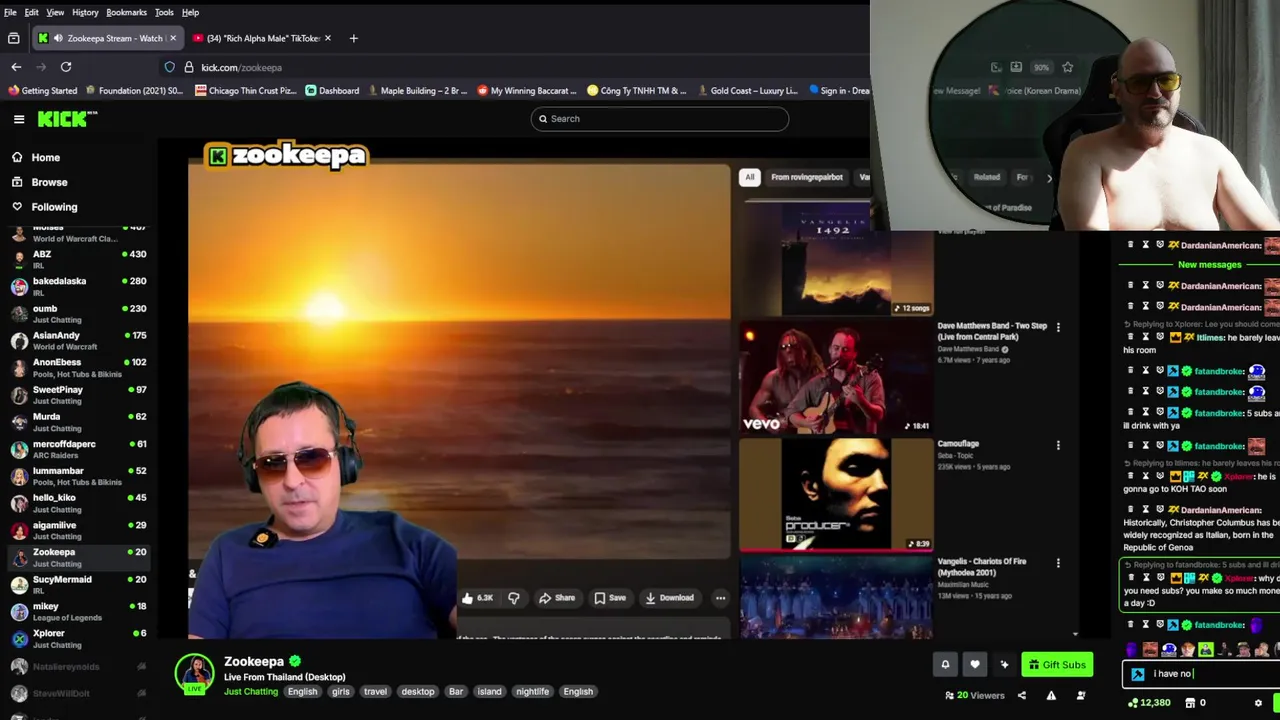Click the chat message input box
Image resolution: width=1280 pixels, height=720 pixels.
coord(1201,674)
